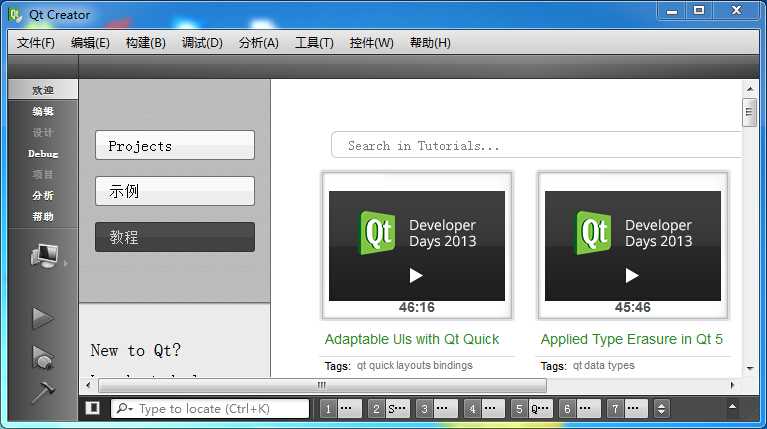Screen dimensions: 767x429
Task: Select the 教程 tutorials page
Action: [x=175, y=237]
